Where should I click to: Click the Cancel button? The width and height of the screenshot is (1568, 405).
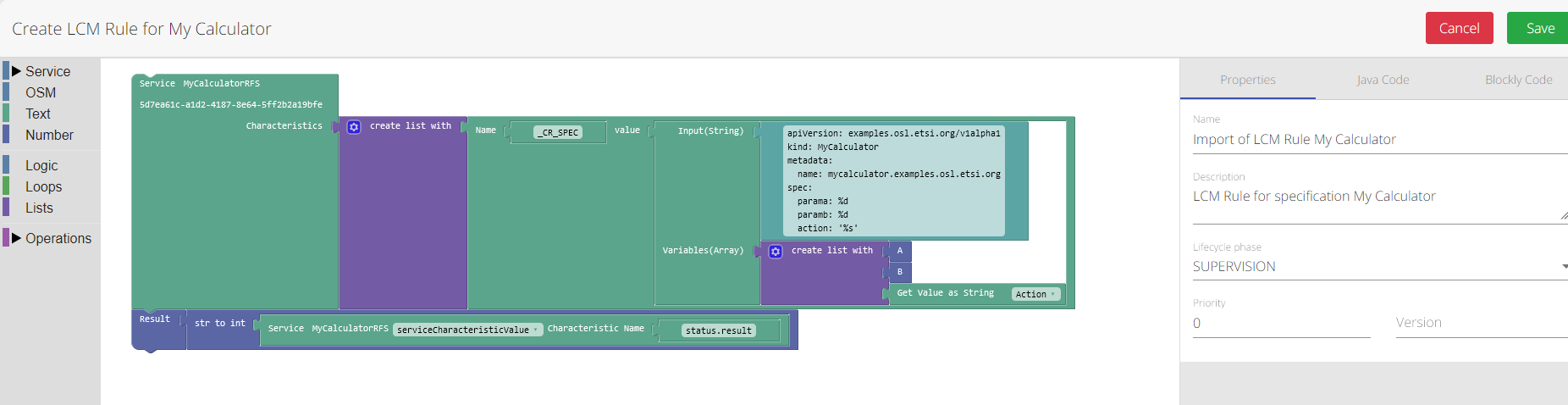pyautogui.click(x=1459, y=28)
